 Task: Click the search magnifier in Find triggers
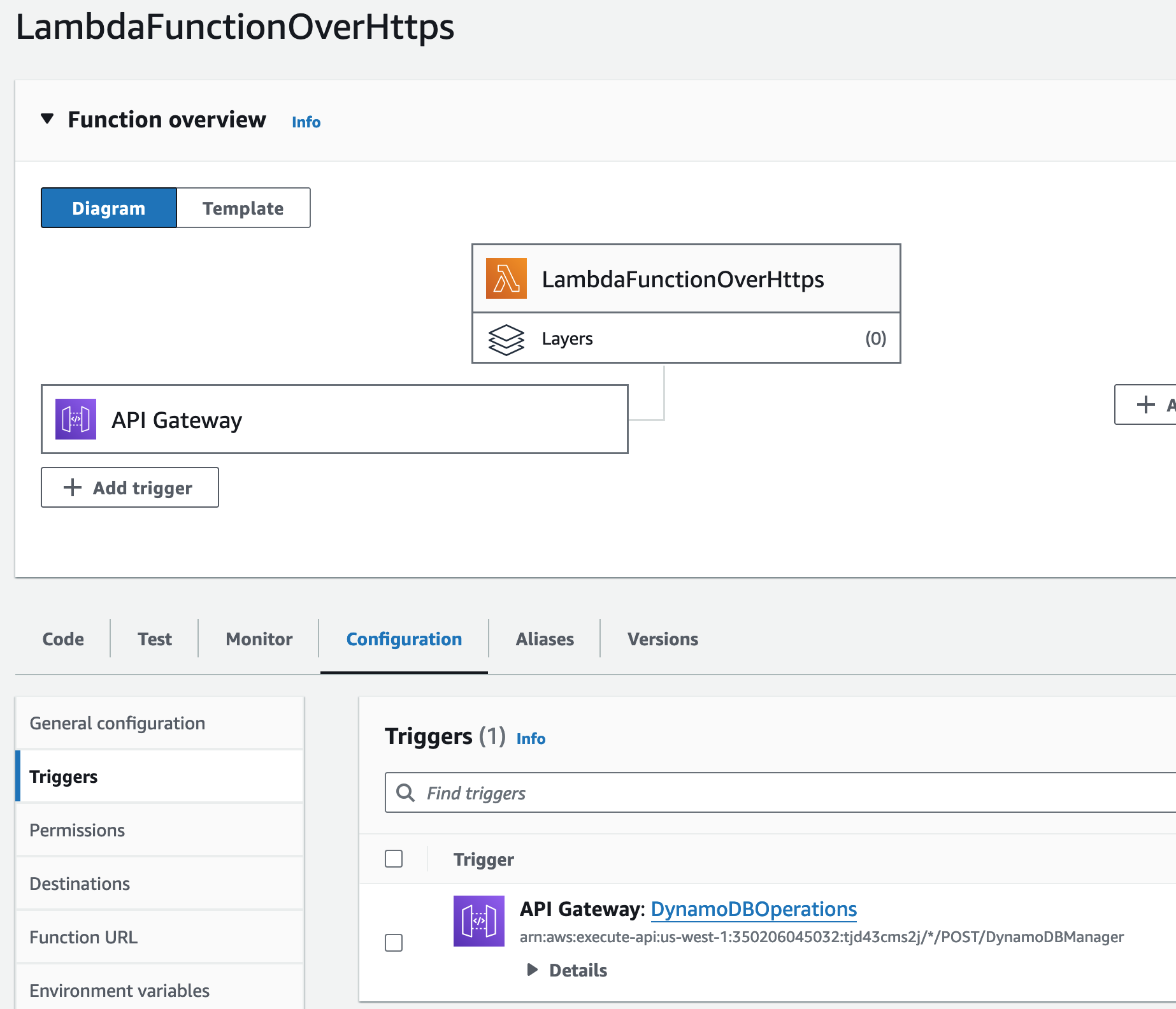405,792
